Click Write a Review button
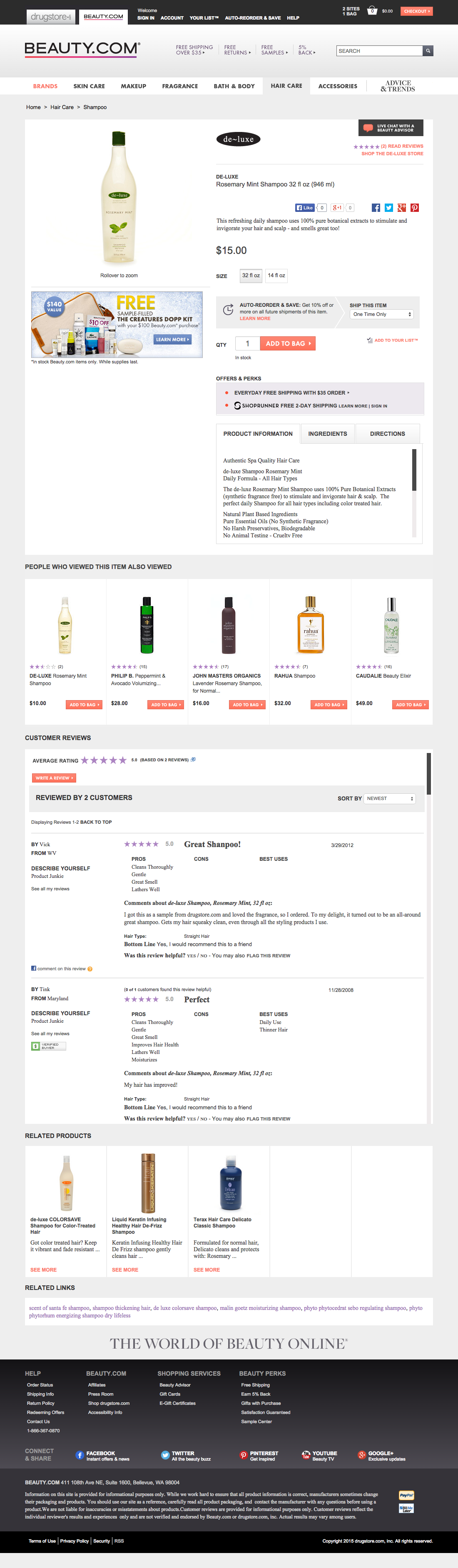The width and height of the screenshot is (458, 1568). pos(54,778)
